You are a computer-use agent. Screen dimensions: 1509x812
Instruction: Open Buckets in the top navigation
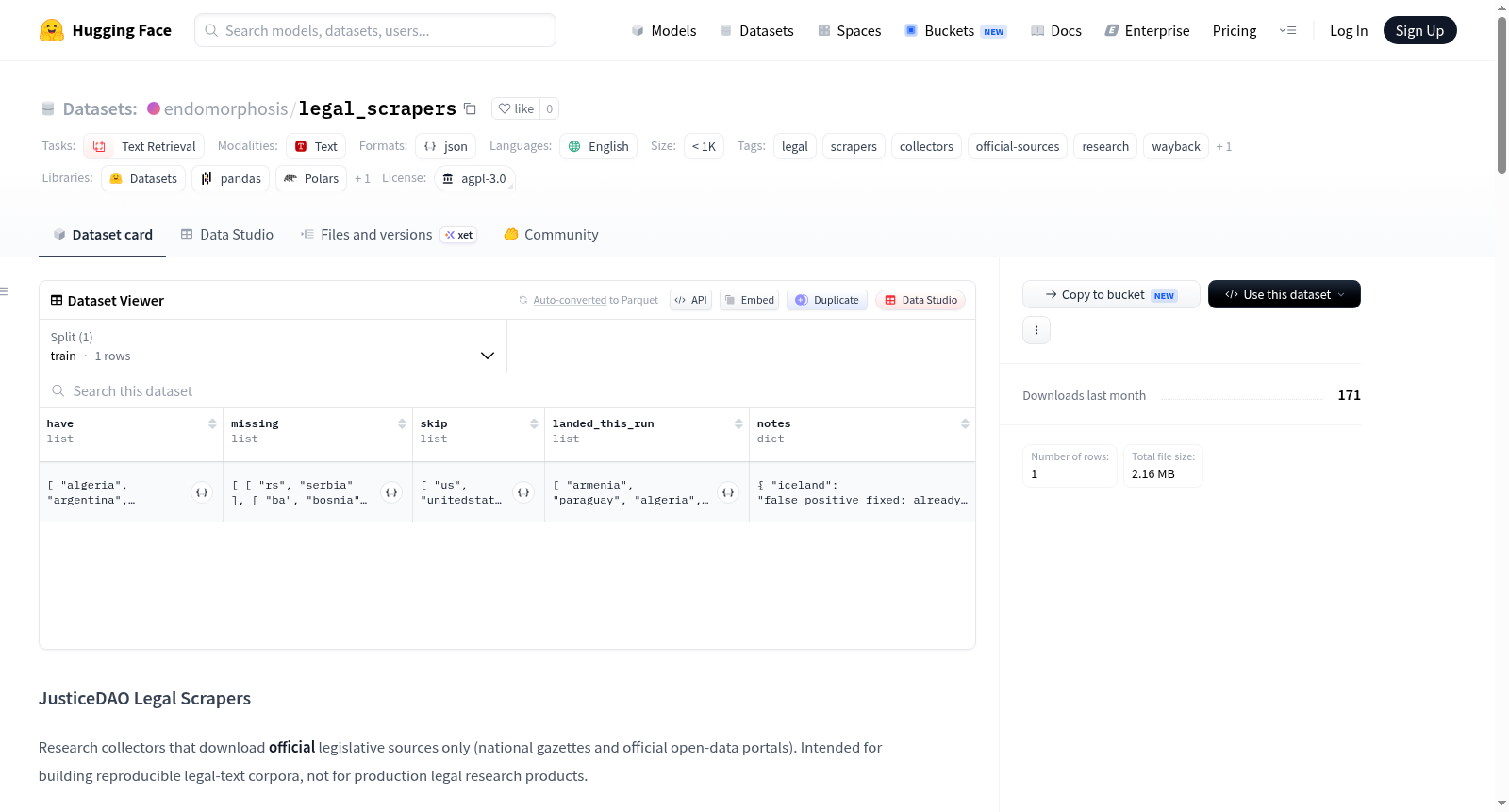pyautogui.click(x=955, y=30)
